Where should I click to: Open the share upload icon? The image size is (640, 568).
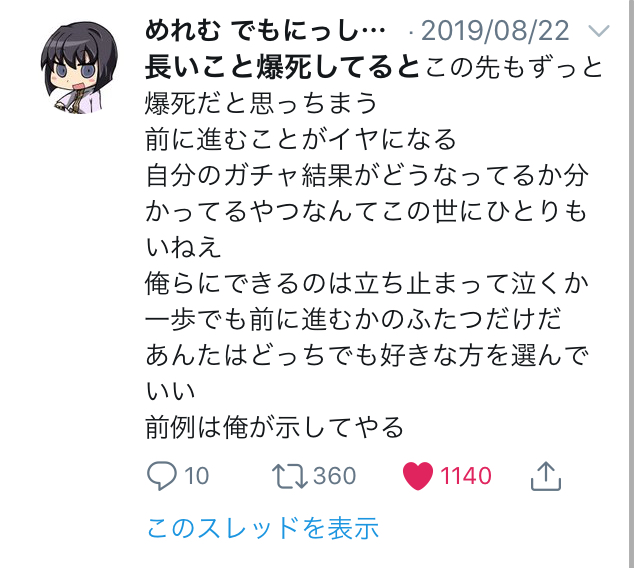(x=546, y=476)
